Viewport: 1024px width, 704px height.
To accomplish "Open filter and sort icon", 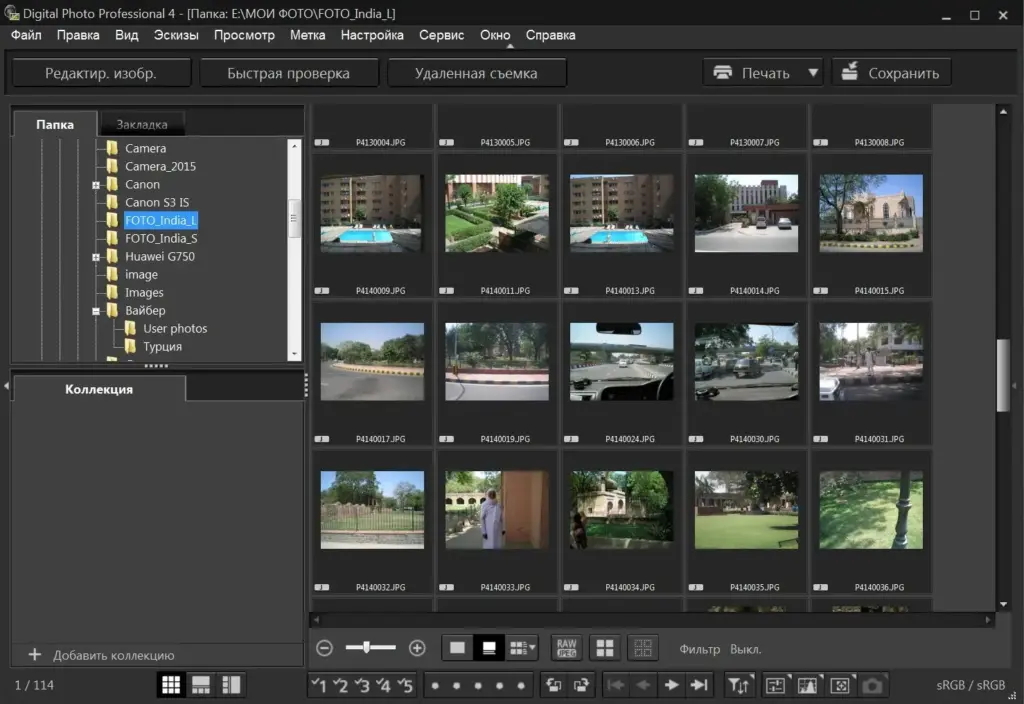I will click(x=739, y=685).
